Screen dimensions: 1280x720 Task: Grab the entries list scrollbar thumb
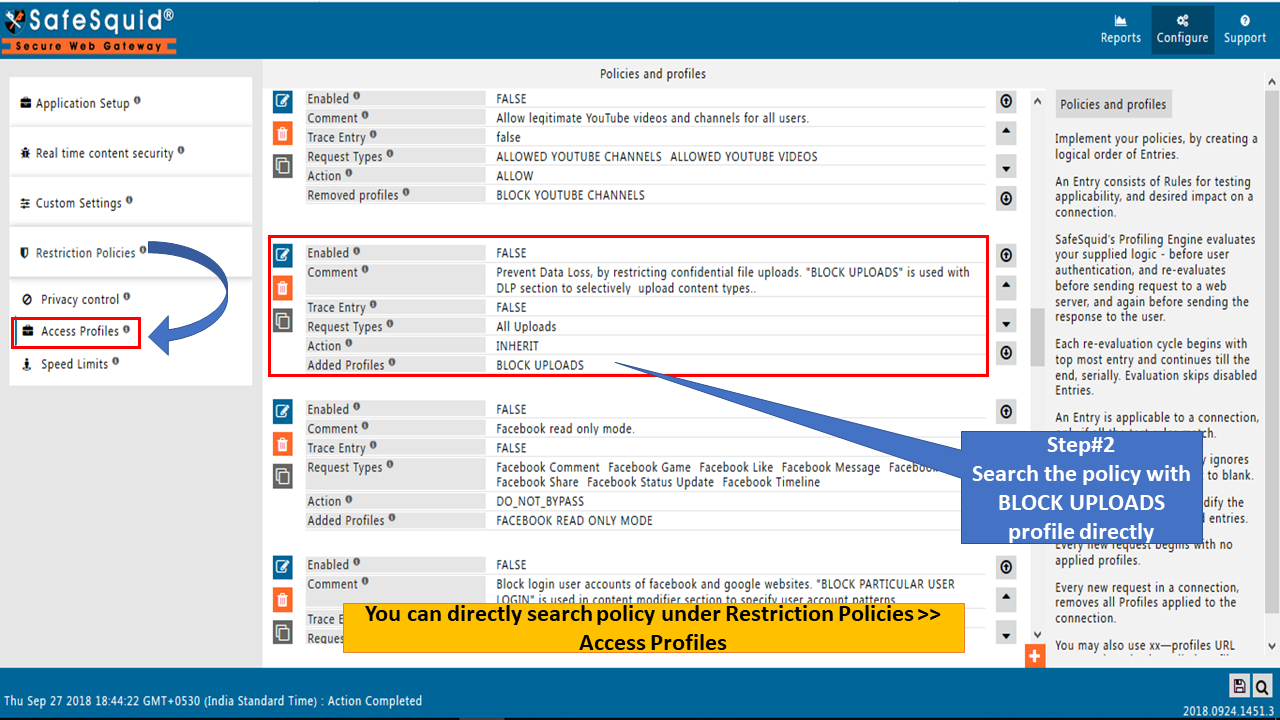point(1037,339)
